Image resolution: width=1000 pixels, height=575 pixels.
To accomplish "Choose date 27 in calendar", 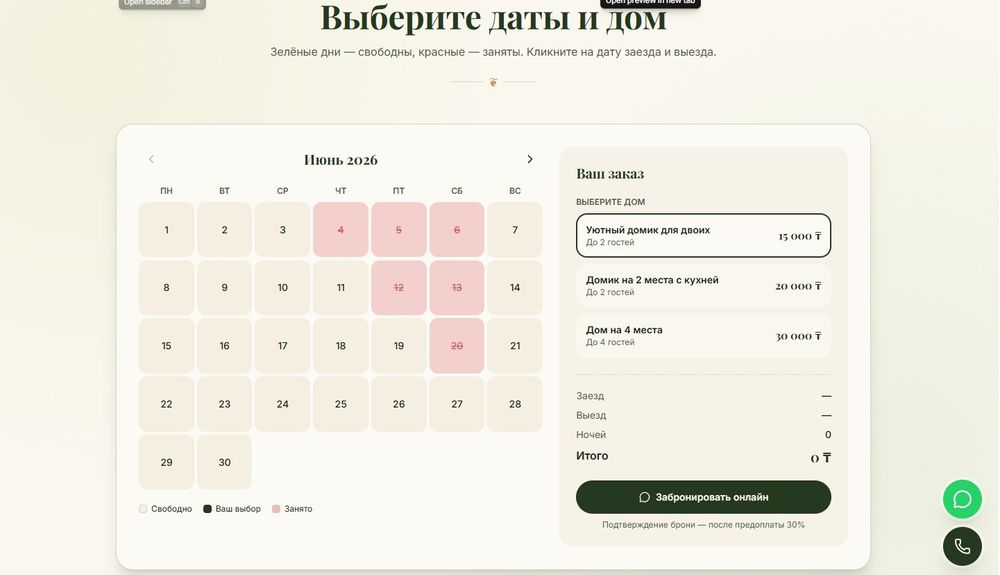I will [x=457, y=404].
